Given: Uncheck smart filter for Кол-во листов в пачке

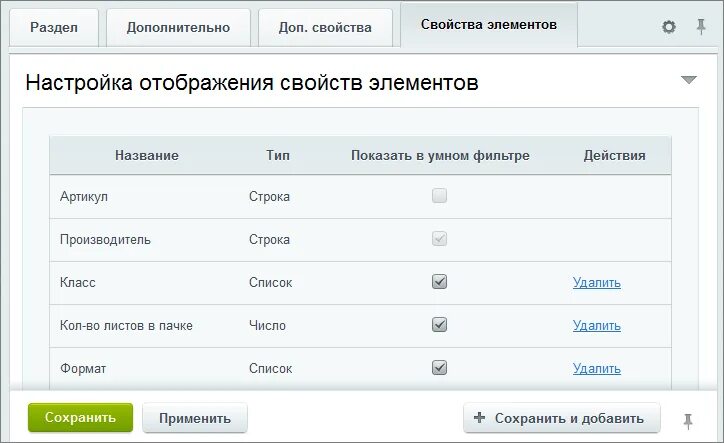Looking at the screenshot, I should [x=440, y=325].
